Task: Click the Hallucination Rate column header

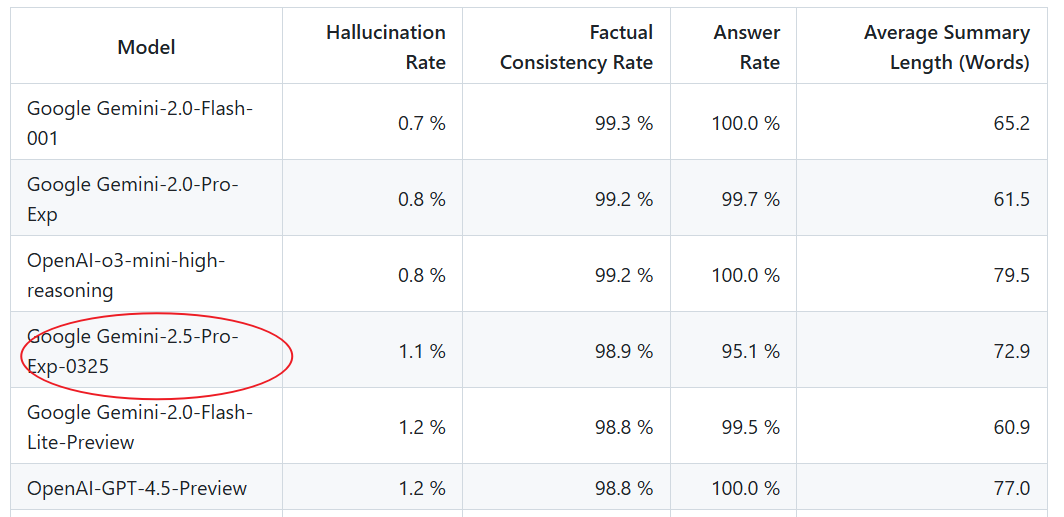Action: pos(373,47)
